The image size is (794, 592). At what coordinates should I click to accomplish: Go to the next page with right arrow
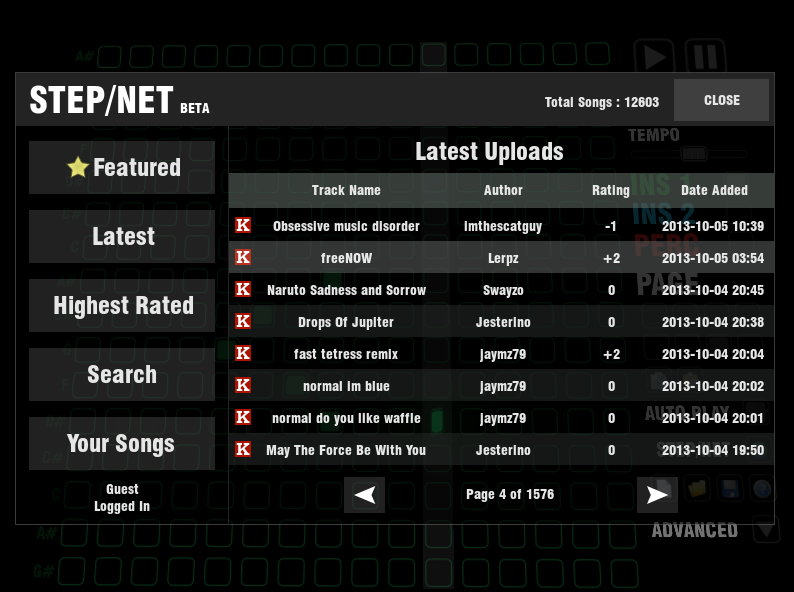(x=657, y=495)
